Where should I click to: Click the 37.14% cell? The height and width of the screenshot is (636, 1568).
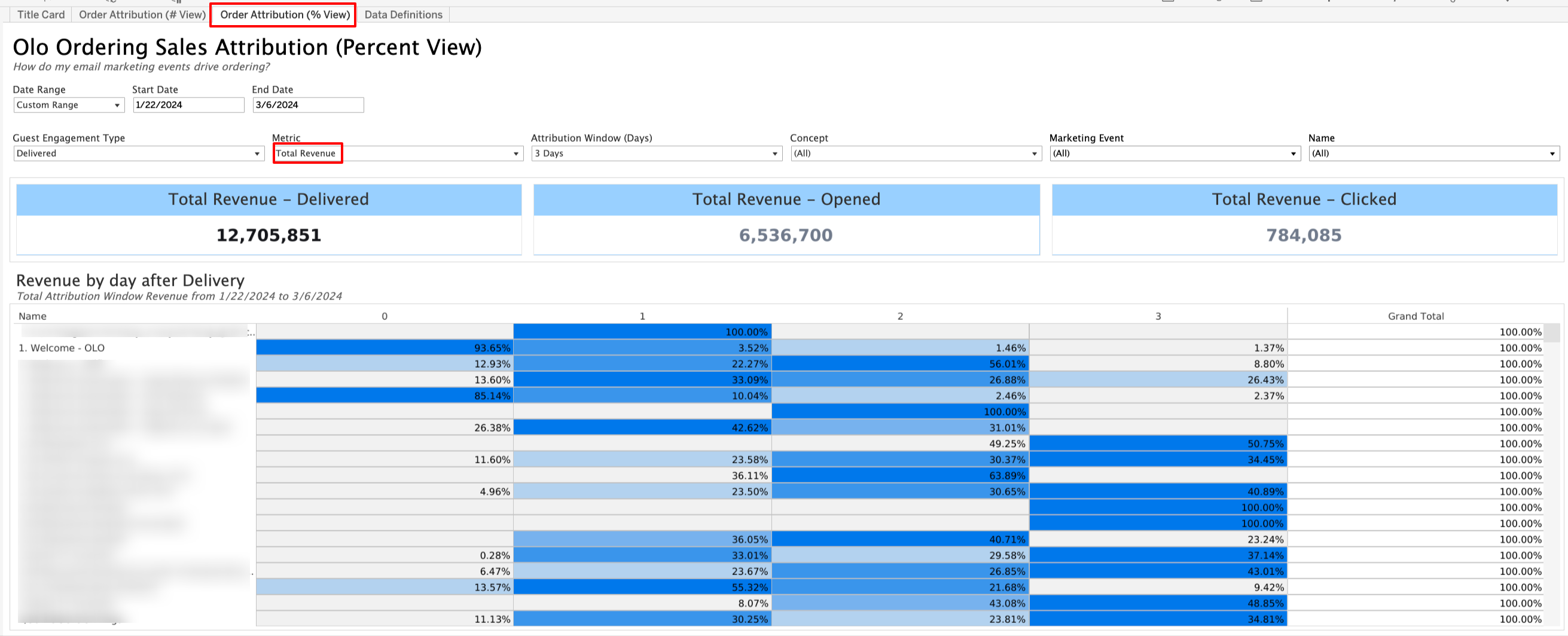coord(1158,555)
